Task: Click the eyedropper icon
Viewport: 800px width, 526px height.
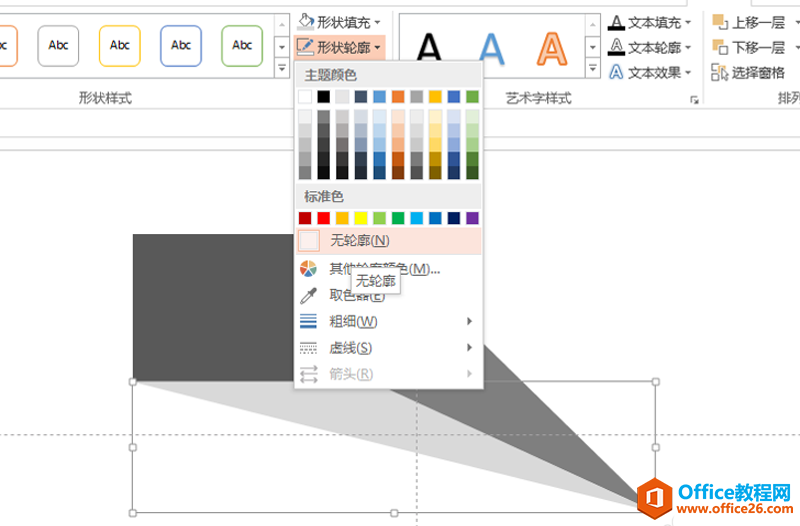Action: [x=308, y=295]
